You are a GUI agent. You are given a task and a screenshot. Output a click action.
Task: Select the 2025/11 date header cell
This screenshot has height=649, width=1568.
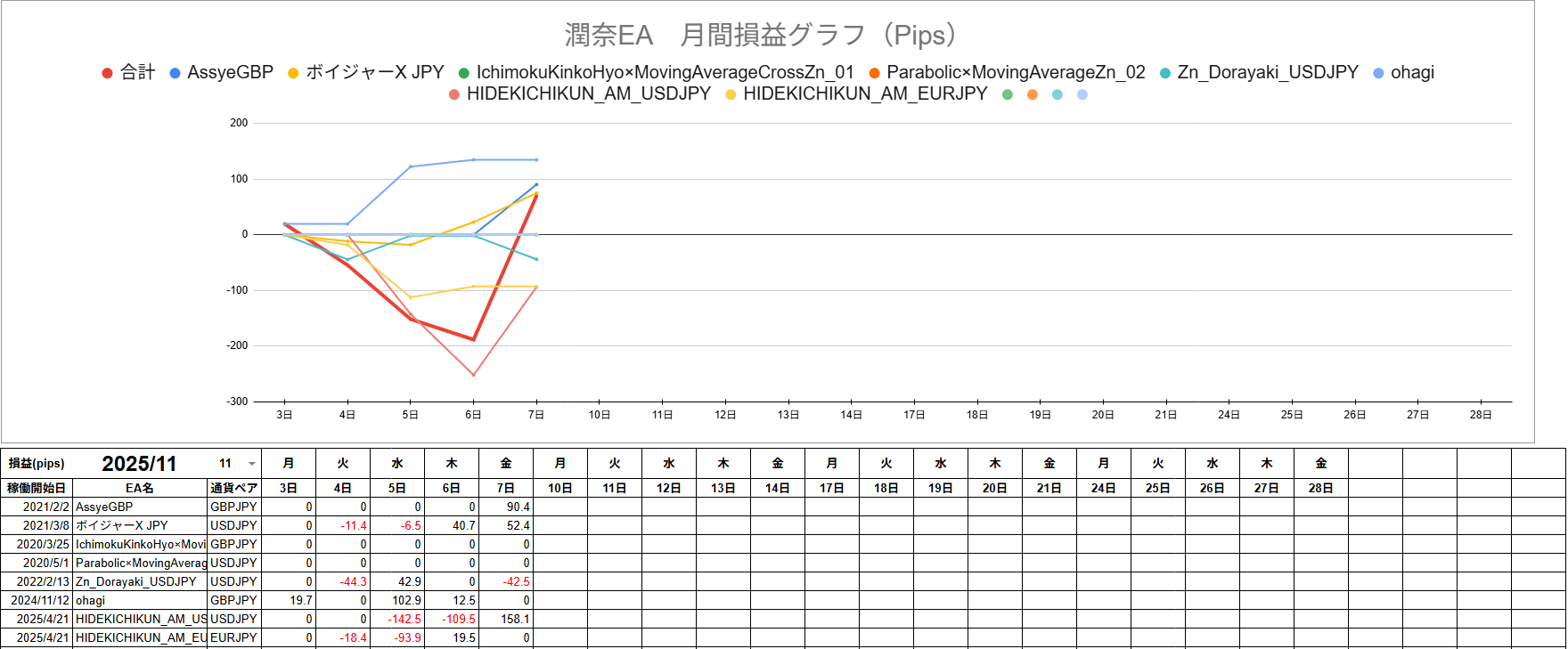(139, 464)
